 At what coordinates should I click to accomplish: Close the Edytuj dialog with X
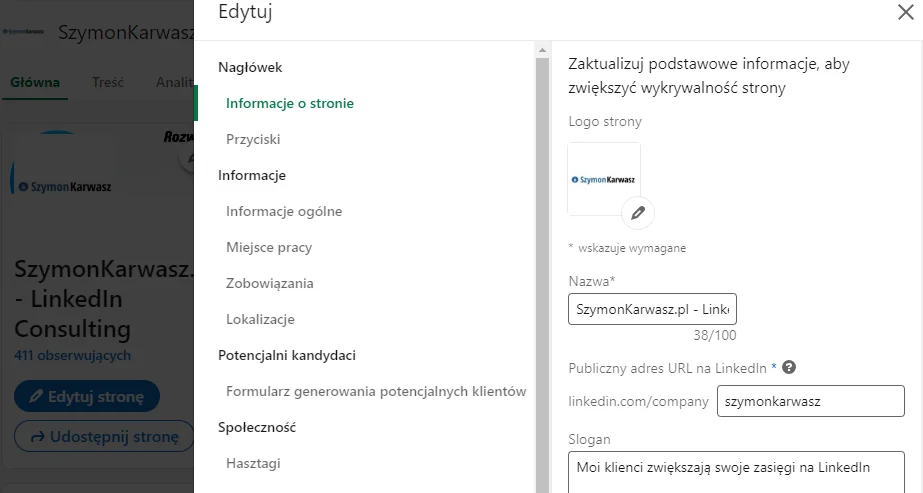pyautogui.click(x=905, y=12)
